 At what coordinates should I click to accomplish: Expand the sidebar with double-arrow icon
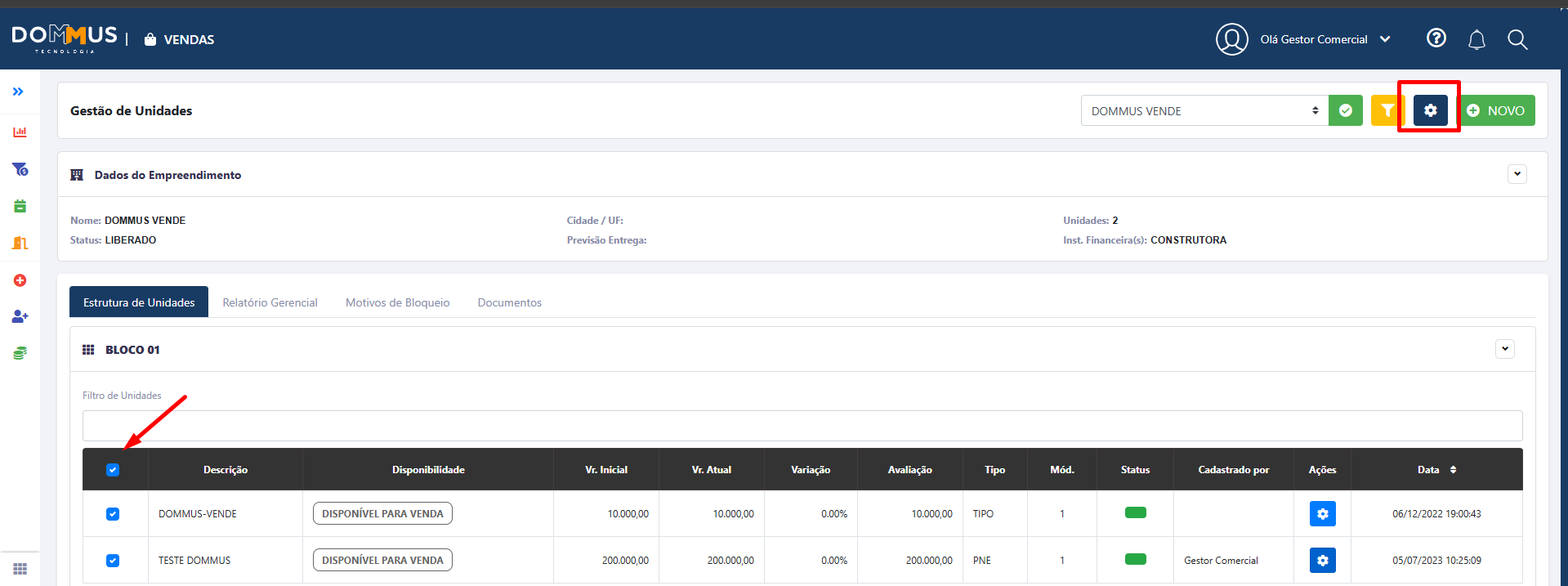point(18,92)
